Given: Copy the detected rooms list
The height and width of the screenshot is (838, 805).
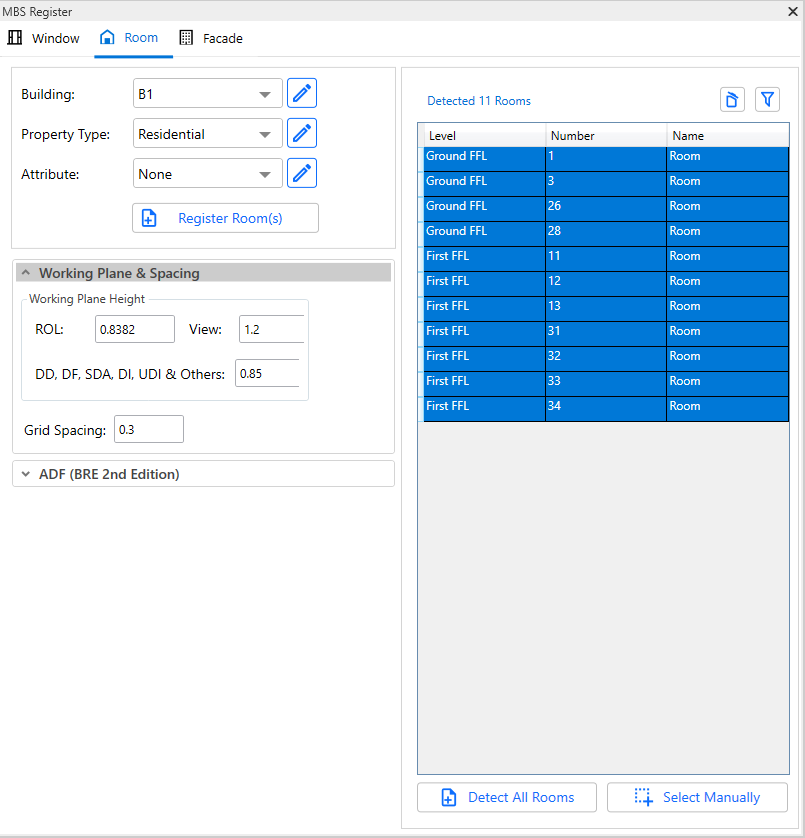Looking at the screenshot, I should click(731, 99).
